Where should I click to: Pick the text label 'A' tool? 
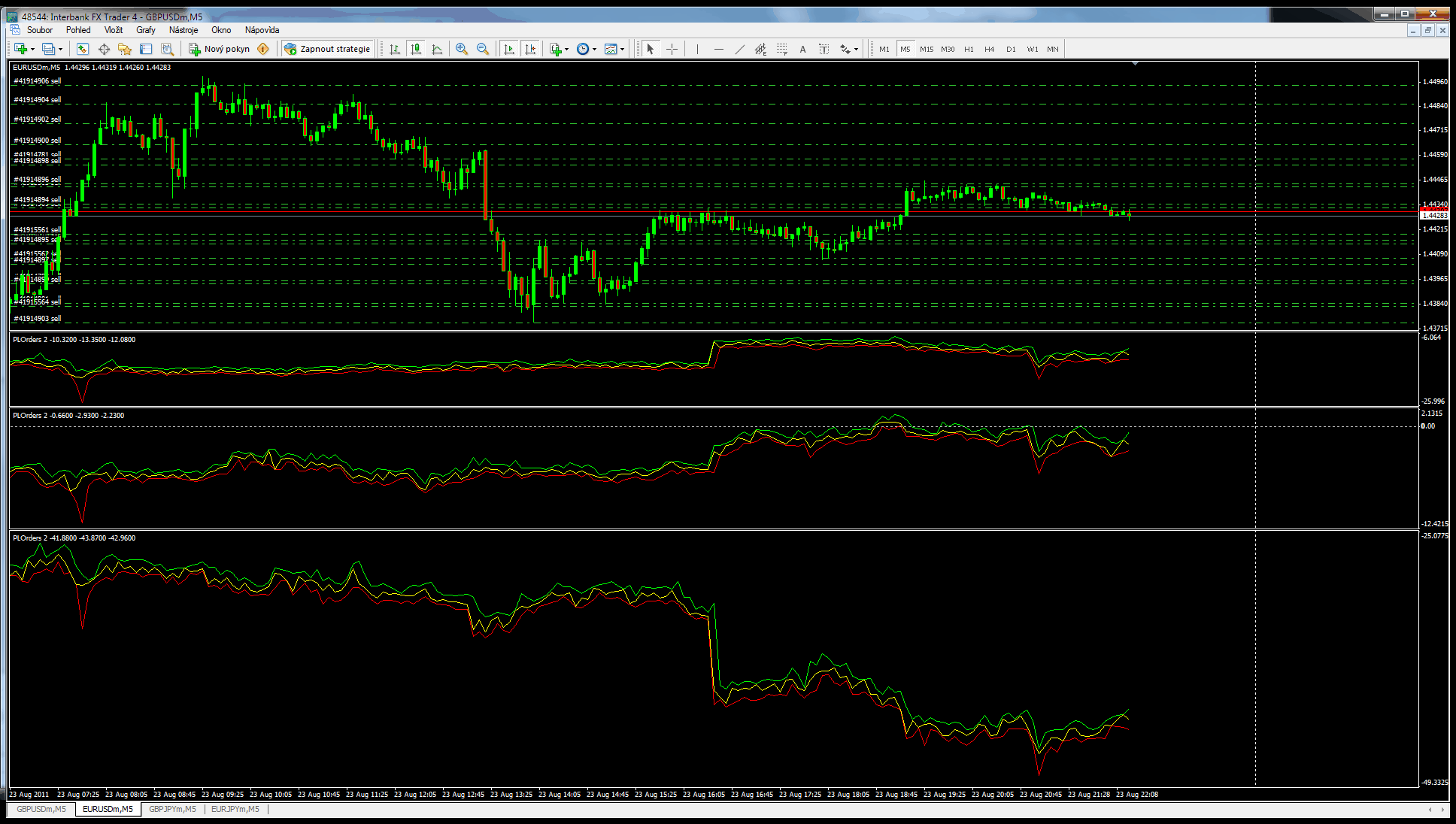[x=802, y=49]
